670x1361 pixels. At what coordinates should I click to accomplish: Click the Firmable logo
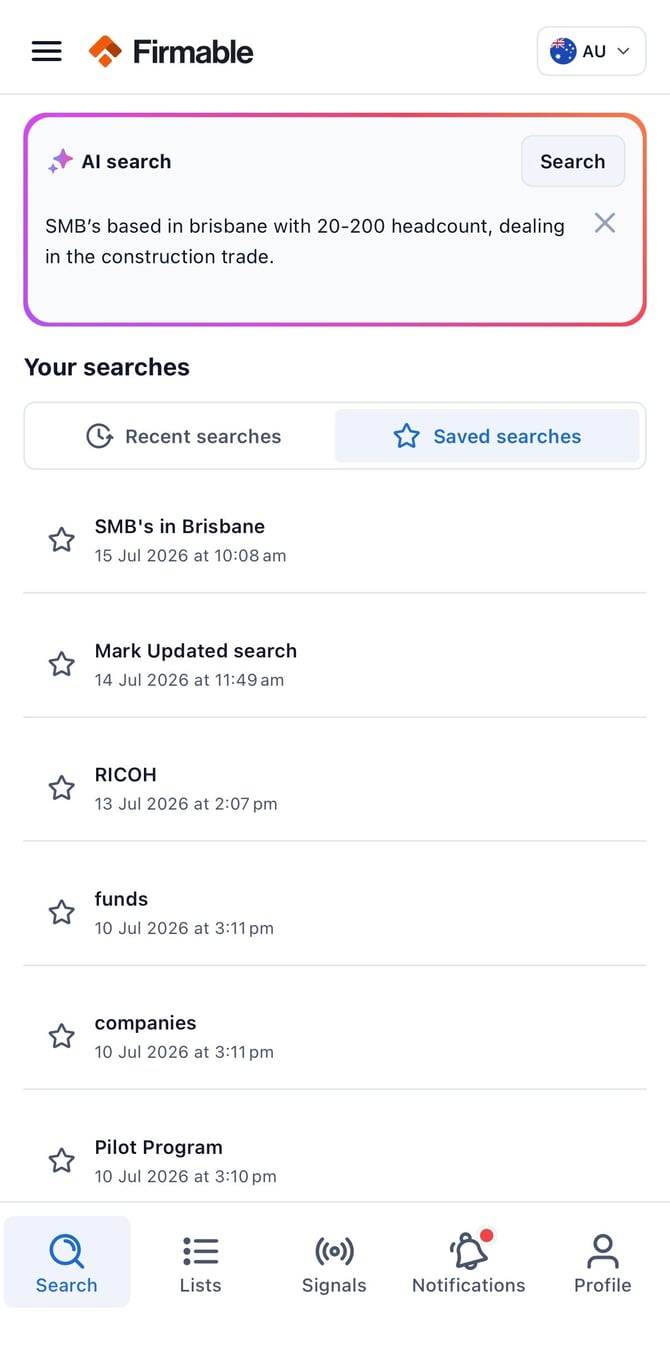(x=171, y=51)
